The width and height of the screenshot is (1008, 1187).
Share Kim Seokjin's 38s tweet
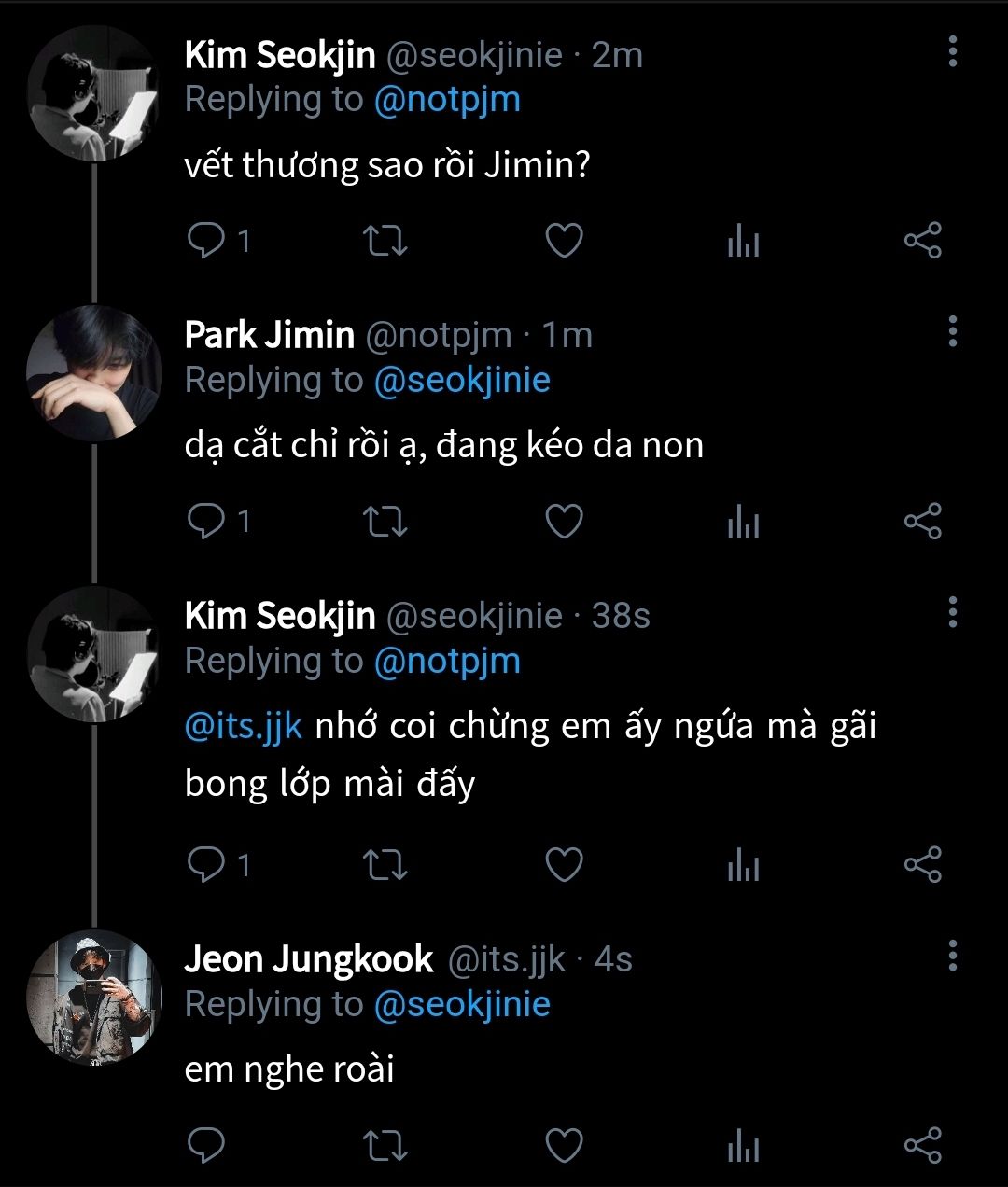[x=923, y=865]
